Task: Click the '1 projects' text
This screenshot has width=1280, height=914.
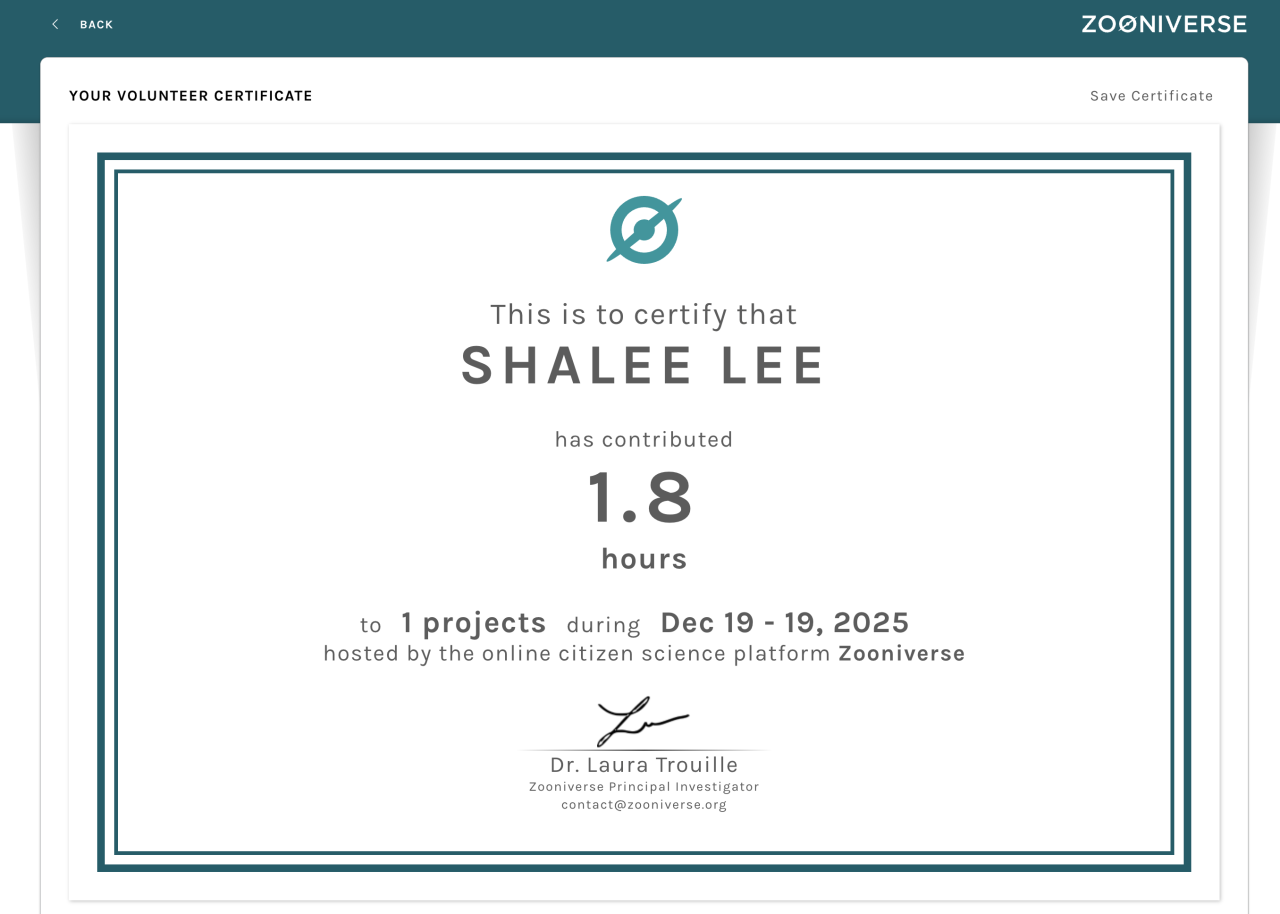Action: tap(474, 623)
